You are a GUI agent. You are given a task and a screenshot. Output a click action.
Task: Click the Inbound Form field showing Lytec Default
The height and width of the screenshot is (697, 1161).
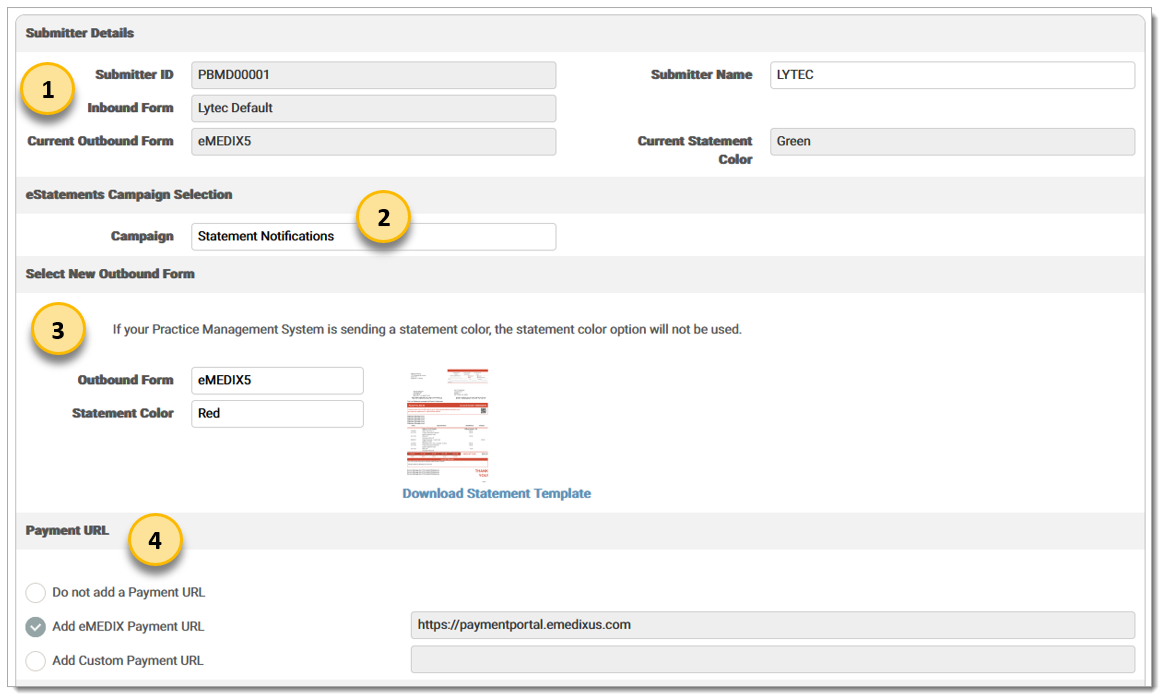click(x=373, y=108)
